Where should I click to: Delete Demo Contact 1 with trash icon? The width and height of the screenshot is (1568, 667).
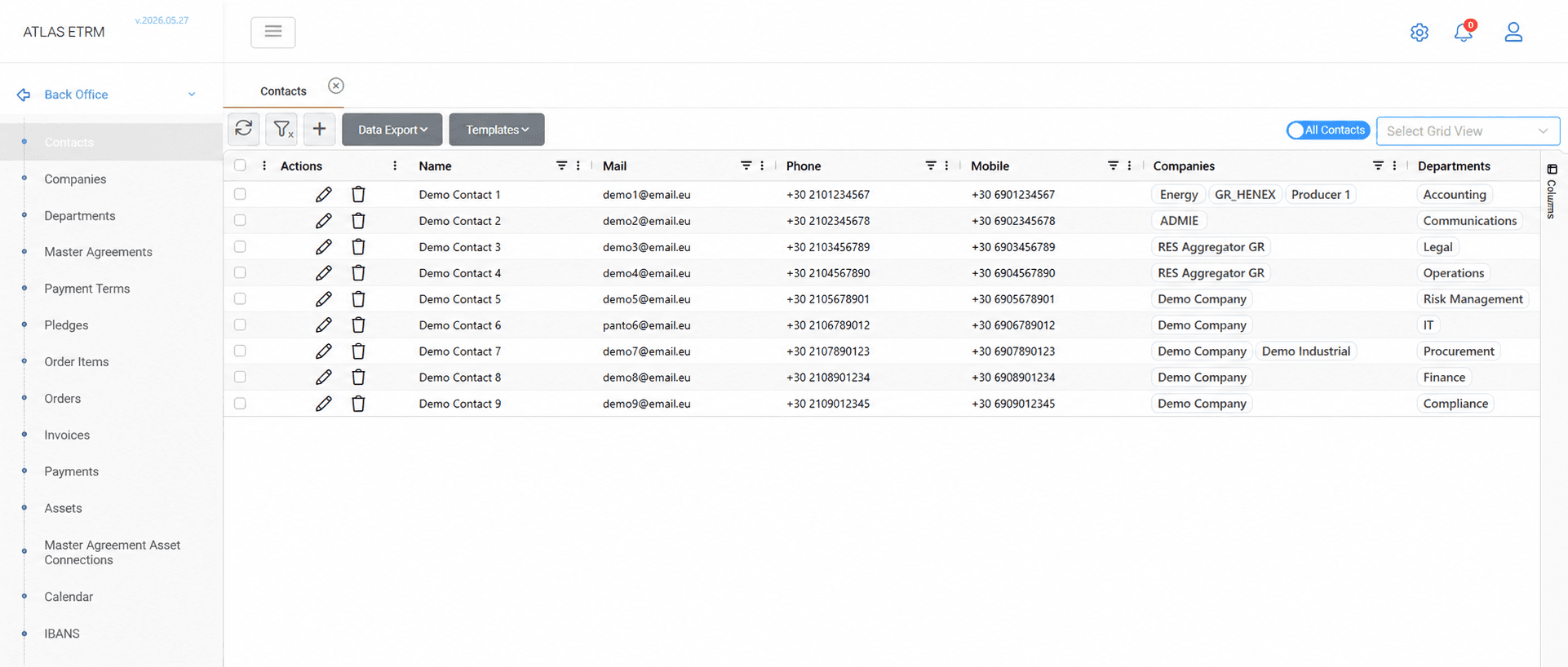pos(358,194)
